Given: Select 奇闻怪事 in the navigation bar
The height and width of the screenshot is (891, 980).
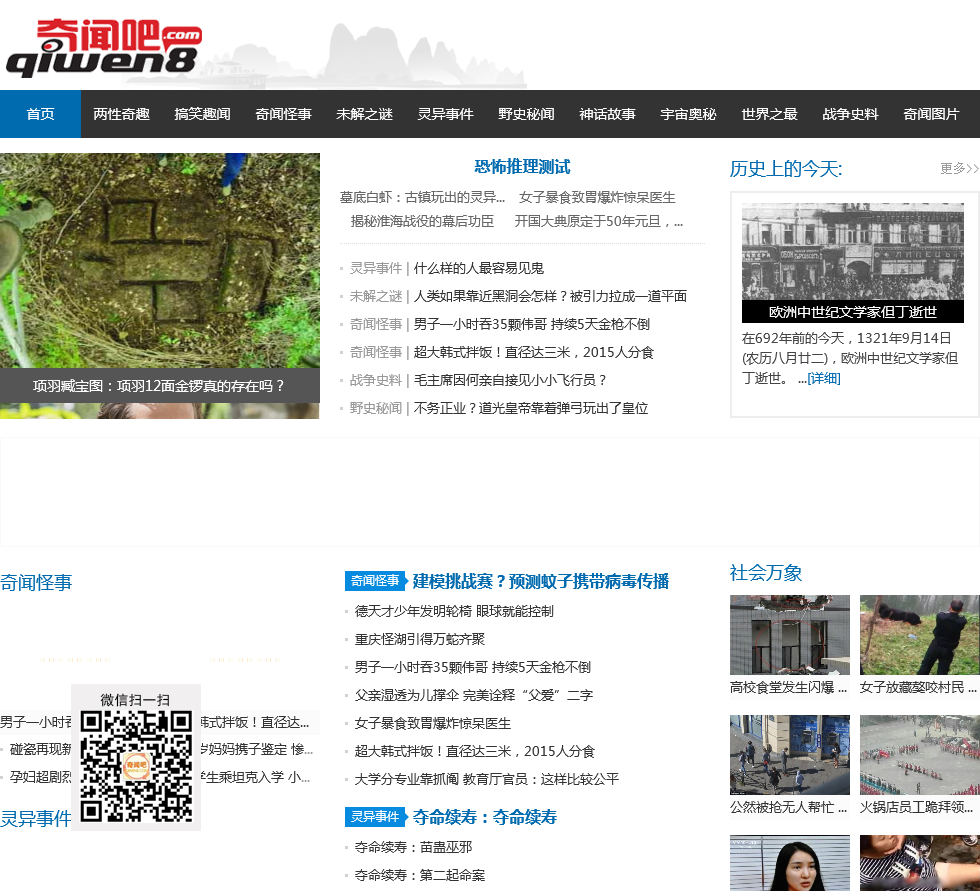Looking at the screenshot, I should (283, 114).
